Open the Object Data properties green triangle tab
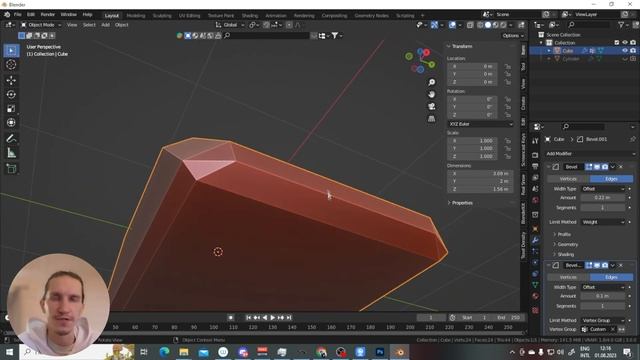Viewport: 640px width, 360px height. (535, 285)
